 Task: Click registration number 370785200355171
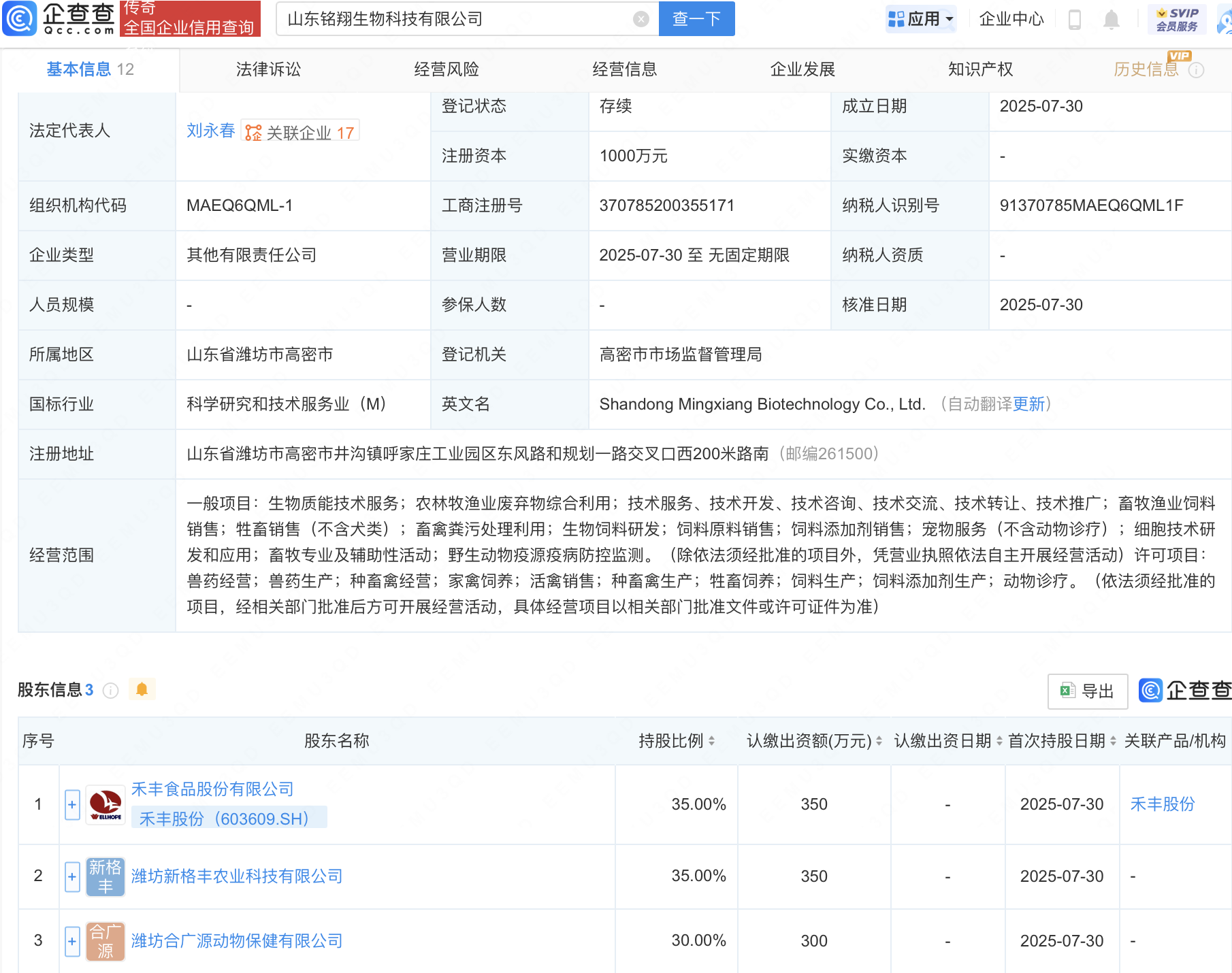tap(666, 205)
